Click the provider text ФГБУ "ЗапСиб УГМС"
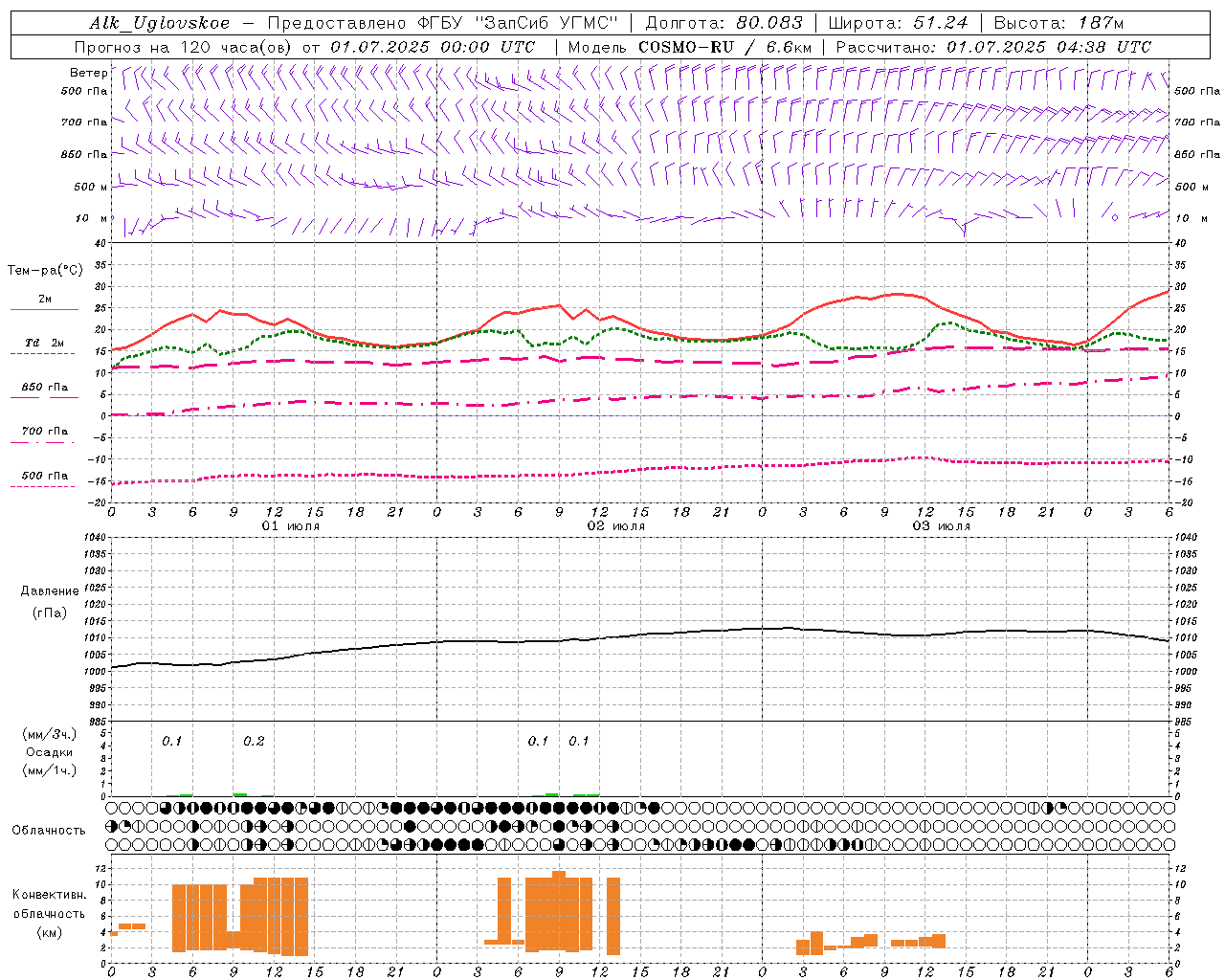 coord(520,23)
